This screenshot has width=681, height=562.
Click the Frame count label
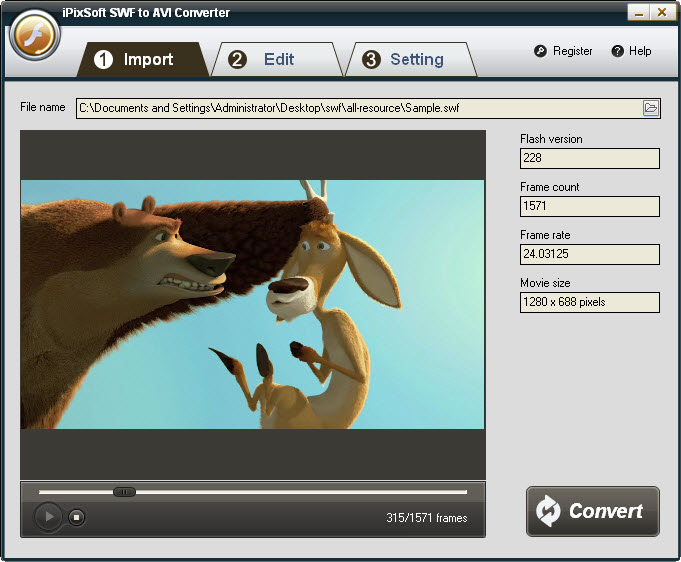(549, 187)
